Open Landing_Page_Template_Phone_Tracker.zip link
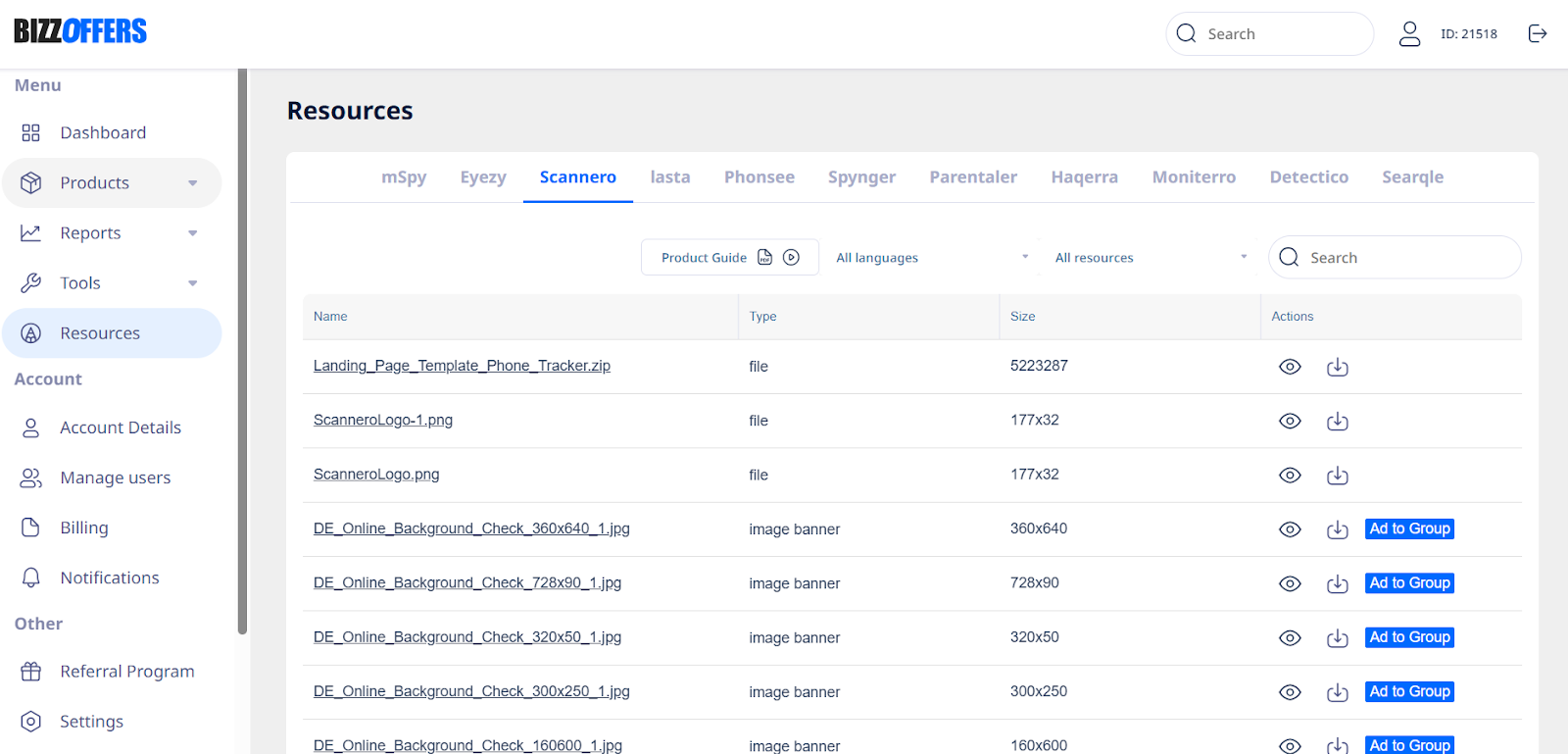1568x754 pixels. point(462,366)
